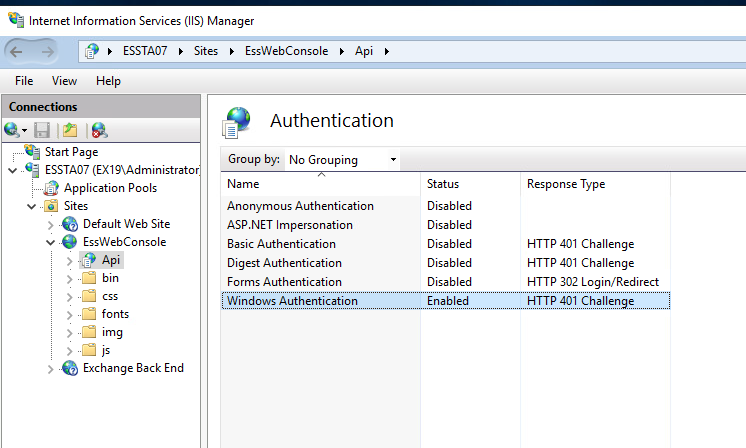The width and height of the screenshot is (746, 448).
Task: Click the Enabled status for Windows Authentication
Action: point(448,301)
